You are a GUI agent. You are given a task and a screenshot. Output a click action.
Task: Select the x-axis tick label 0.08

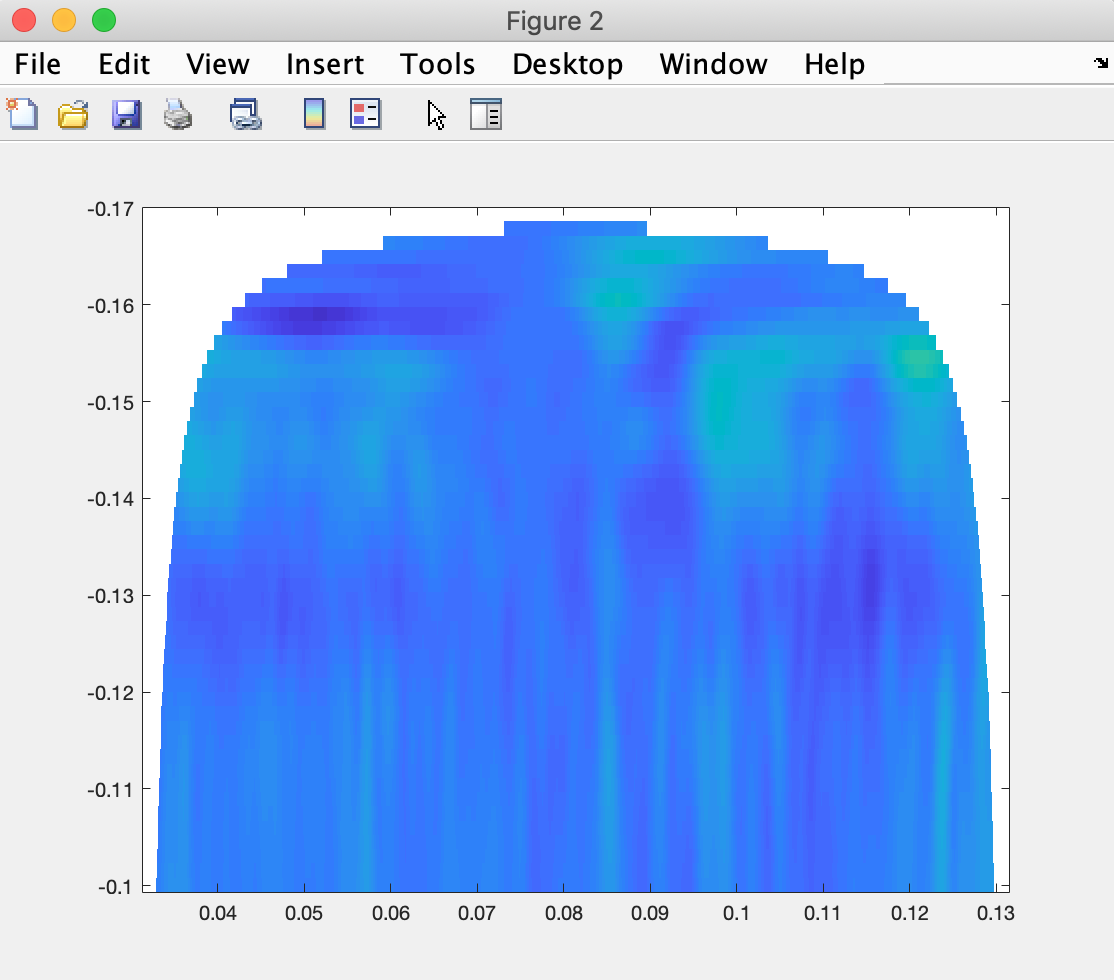coord(565,913)
